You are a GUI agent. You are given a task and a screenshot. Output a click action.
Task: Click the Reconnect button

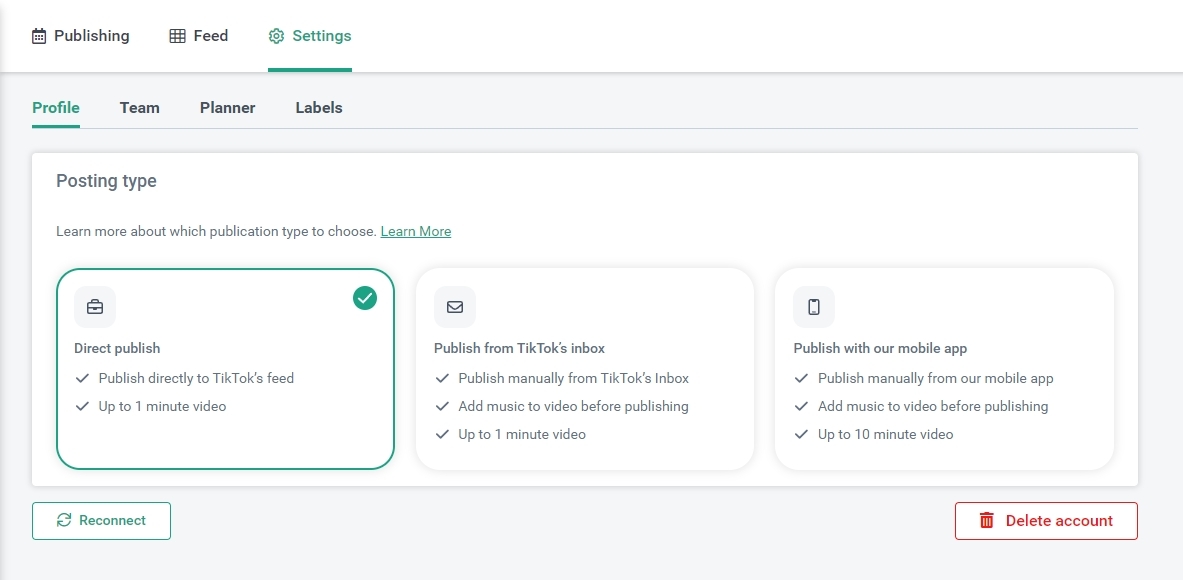click(101, 521)
